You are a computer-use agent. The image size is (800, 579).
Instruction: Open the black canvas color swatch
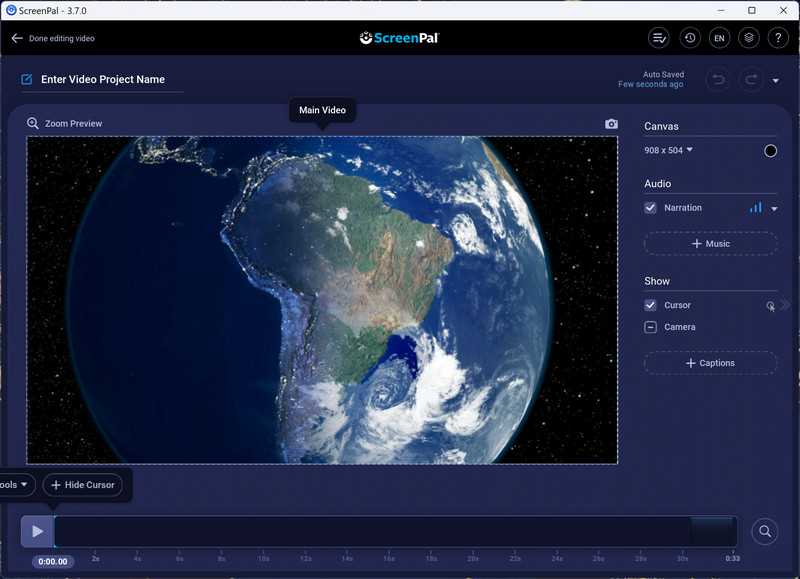tap(770, 151)
